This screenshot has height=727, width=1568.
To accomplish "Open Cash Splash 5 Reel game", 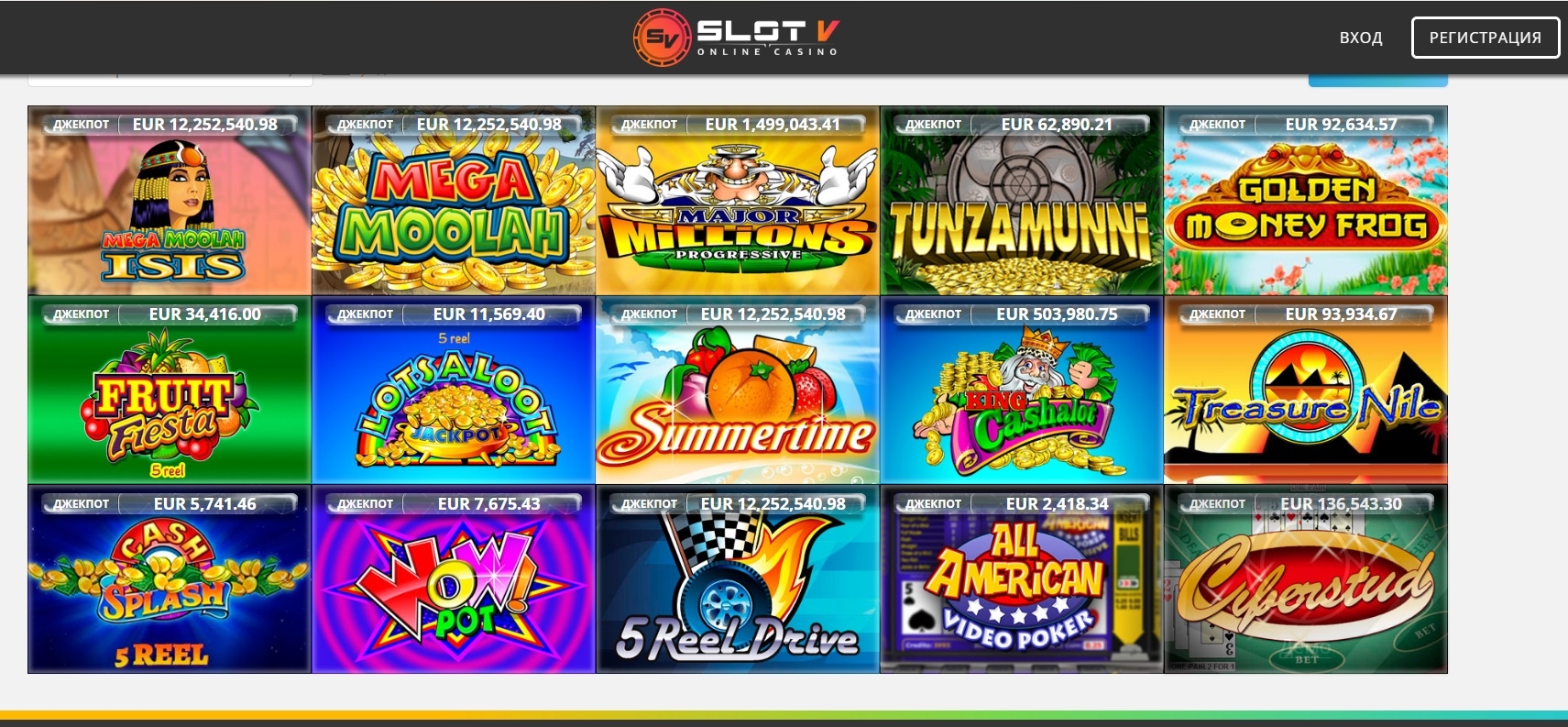I will pos(170,579).
